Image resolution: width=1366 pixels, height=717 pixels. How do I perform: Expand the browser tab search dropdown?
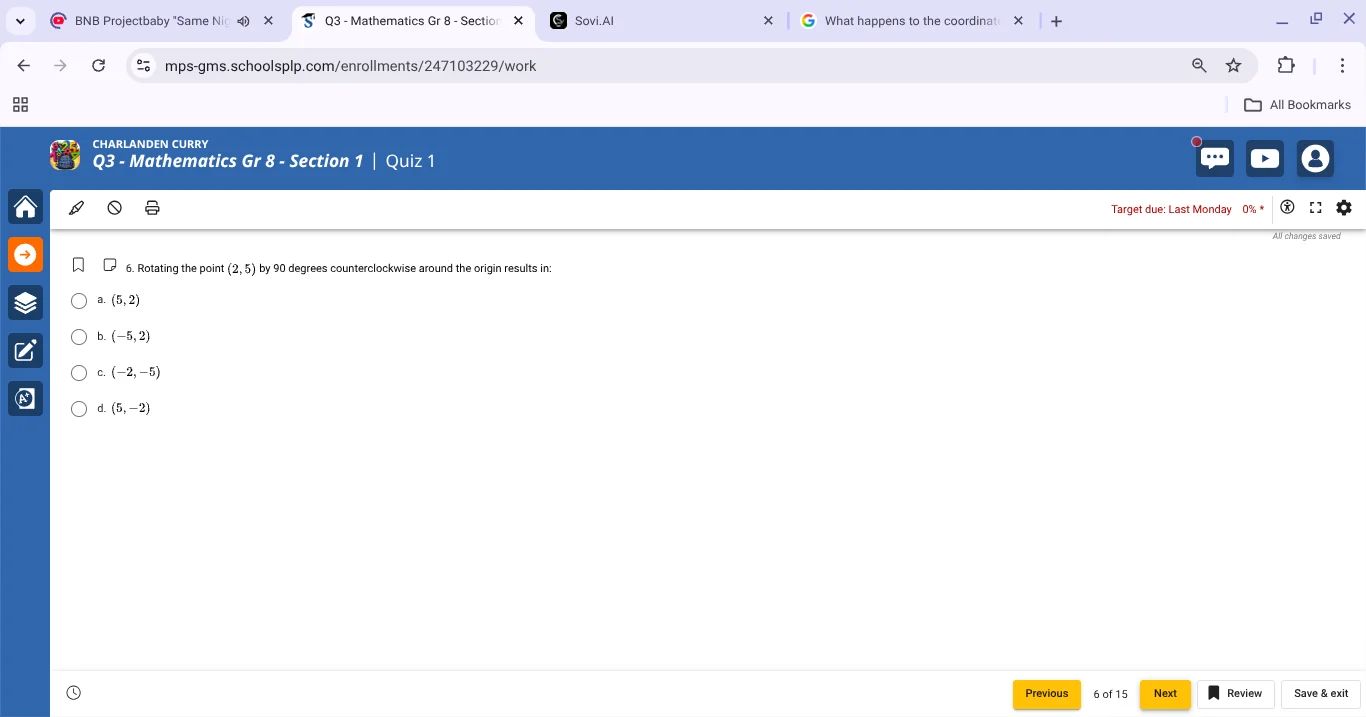click(19, 21)
